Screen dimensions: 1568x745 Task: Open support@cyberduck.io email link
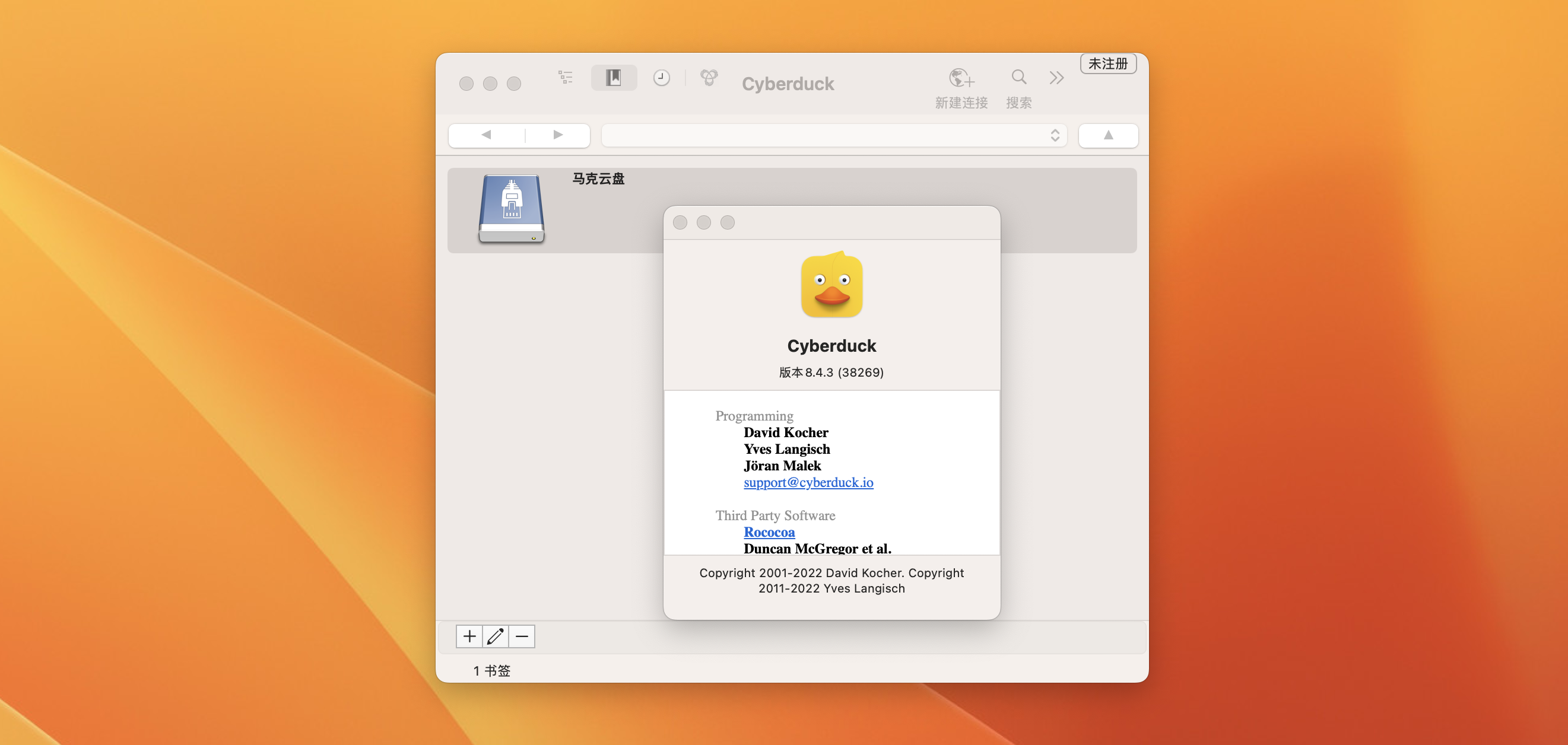coord(808,482)
